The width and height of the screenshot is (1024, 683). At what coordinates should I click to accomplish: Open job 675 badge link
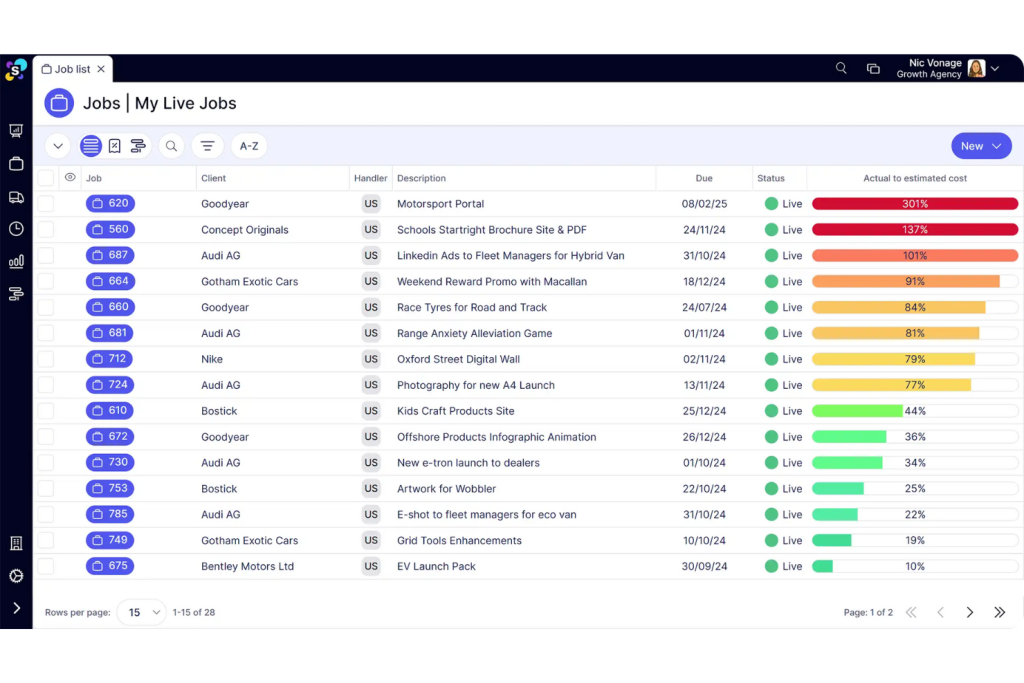(110, 566)
